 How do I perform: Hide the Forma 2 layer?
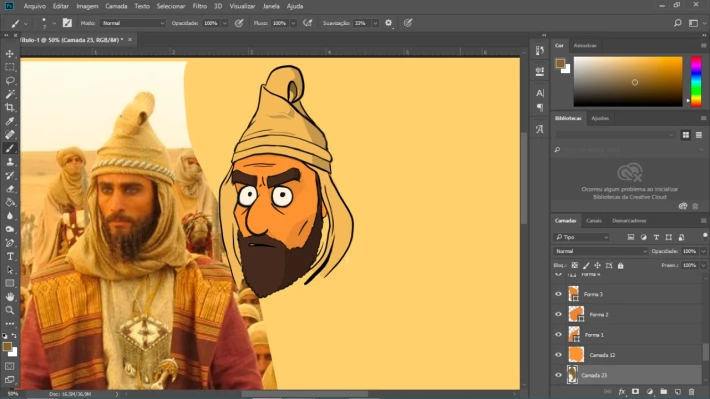(x=558, y=314)
